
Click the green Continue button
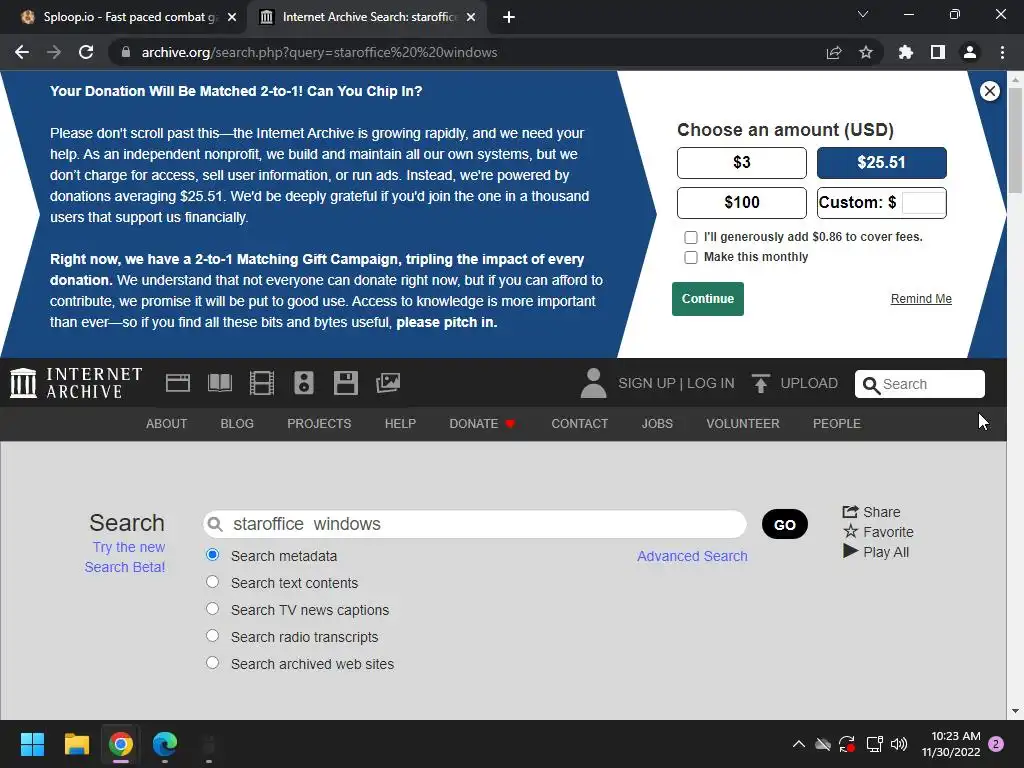point(707,299)
